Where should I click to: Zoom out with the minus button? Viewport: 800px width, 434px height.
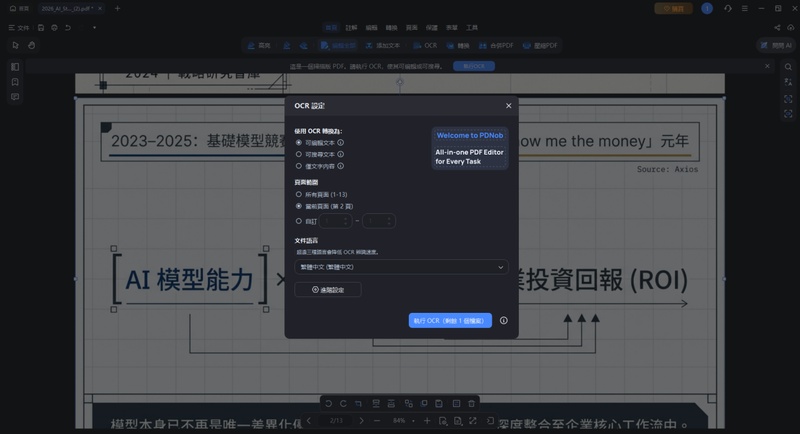pyautogui.click(x=377, y=421)
